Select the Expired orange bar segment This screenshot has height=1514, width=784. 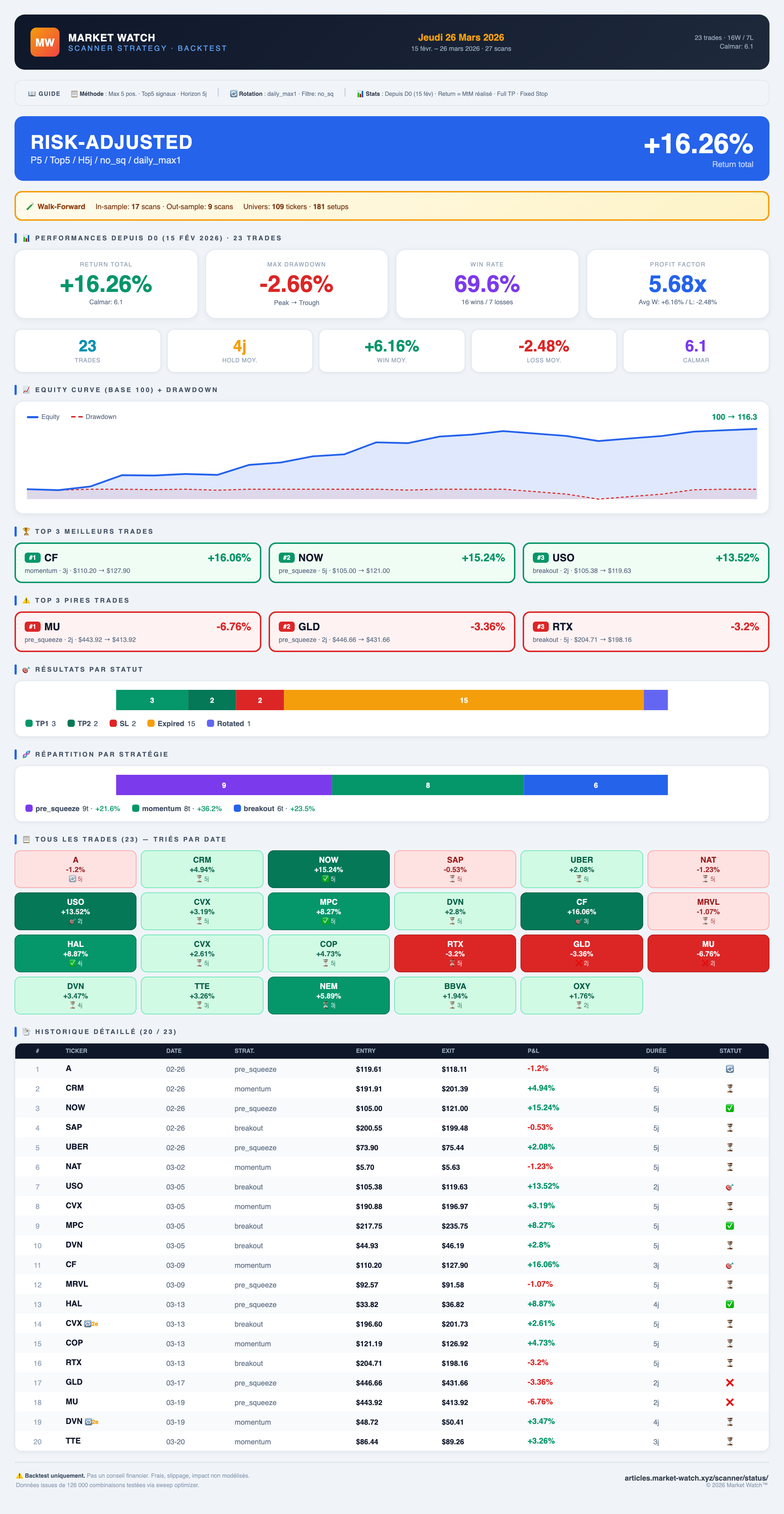click(x=463, y=701)
